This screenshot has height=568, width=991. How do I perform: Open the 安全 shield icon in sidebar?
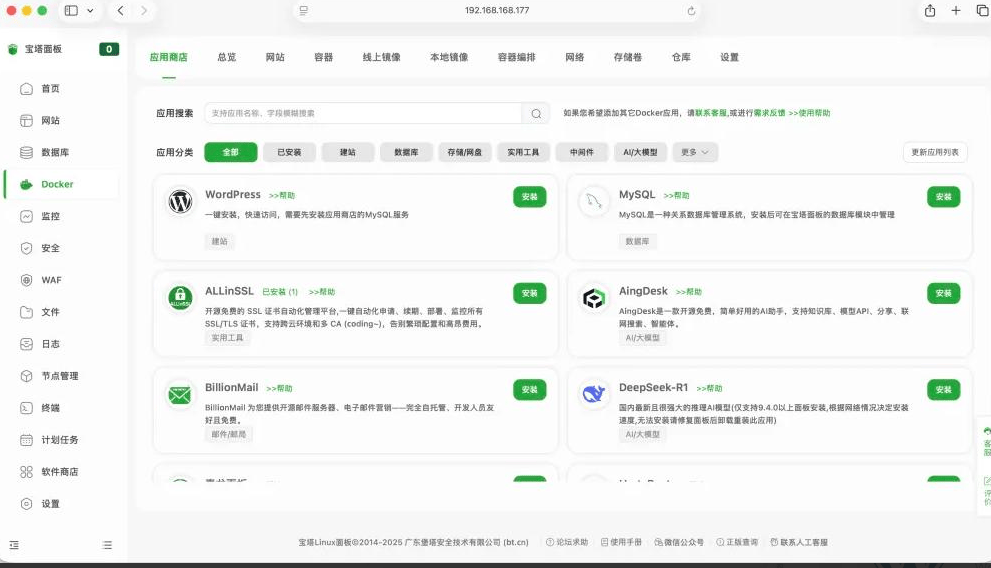[26, 248]
